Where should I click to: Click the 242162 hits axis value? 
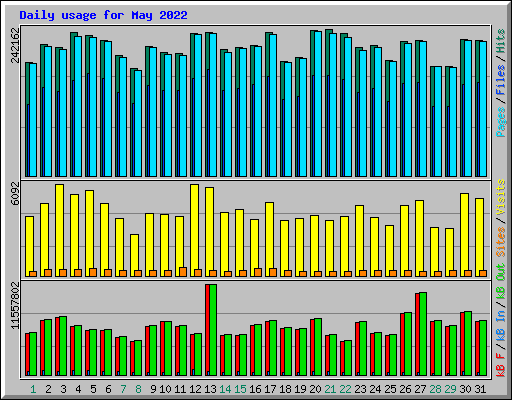point(15,45)
